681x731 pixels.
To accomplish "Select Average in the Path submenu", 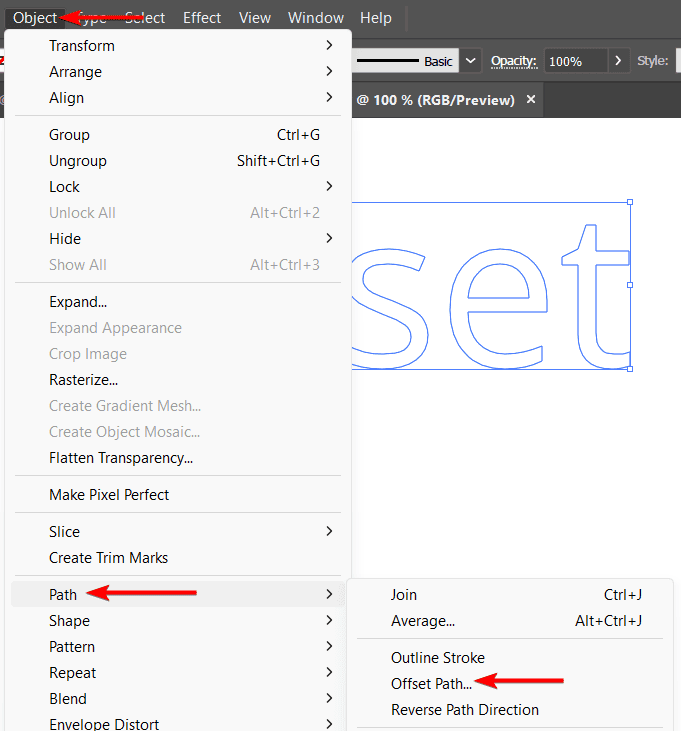I will click(422, 621).
